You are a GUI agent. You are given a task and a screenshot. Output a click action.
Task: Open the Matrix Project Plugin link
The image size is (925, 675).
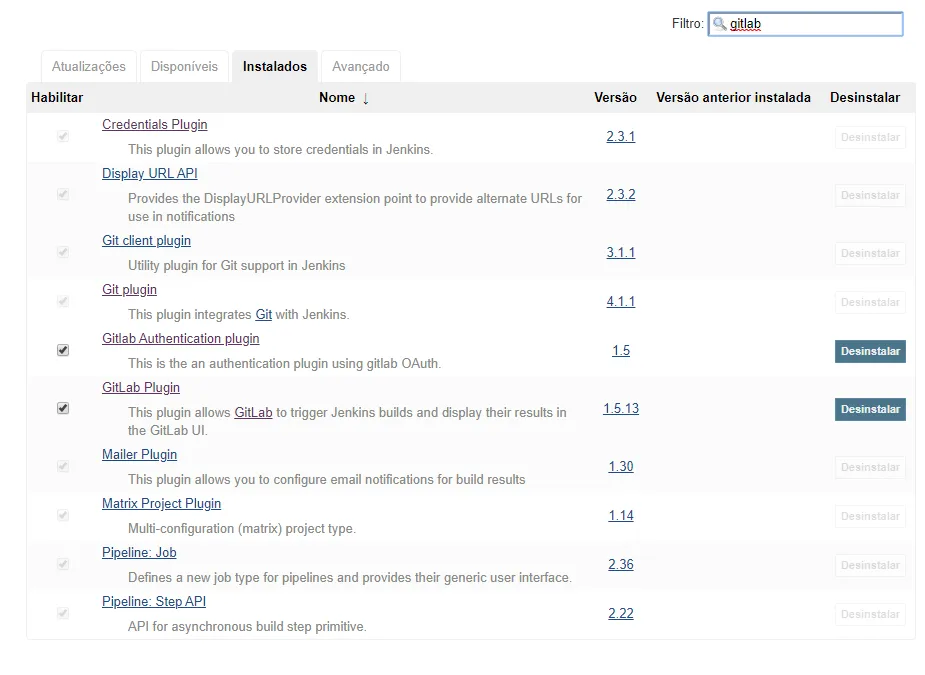coord(161,504)
